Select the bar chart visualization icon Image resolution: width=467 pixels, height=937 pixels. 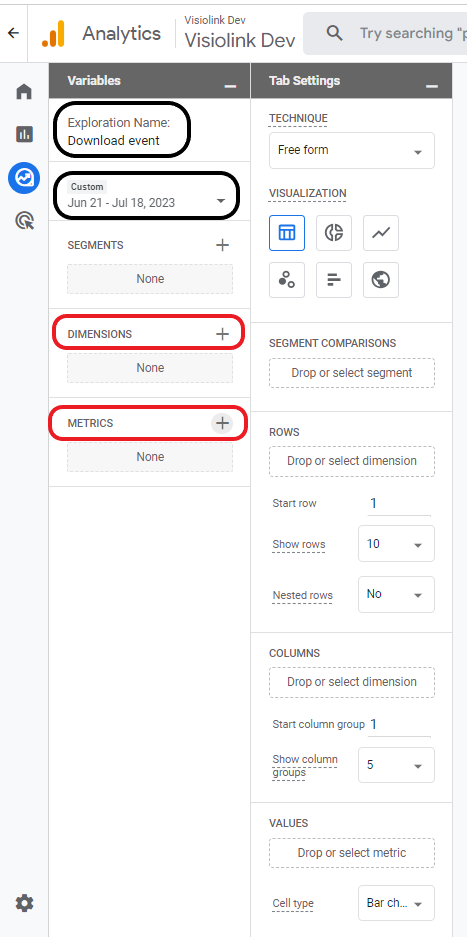click(334, 280)
